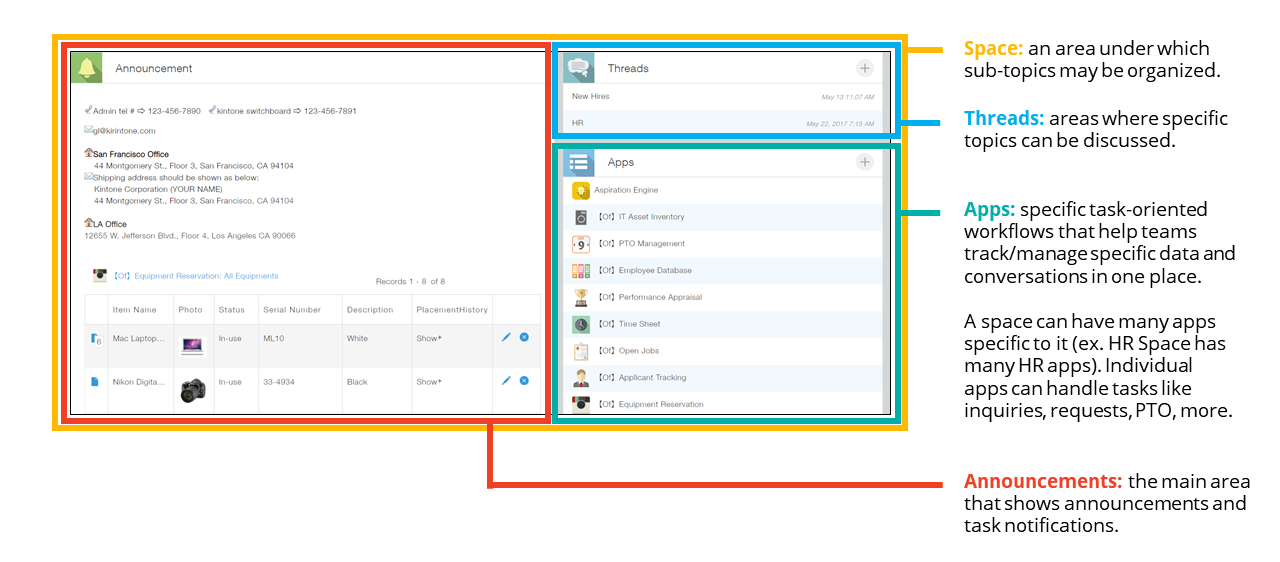The image size is (1280, 562).
Task: Open the HR thread
Action: click(578, 123)
